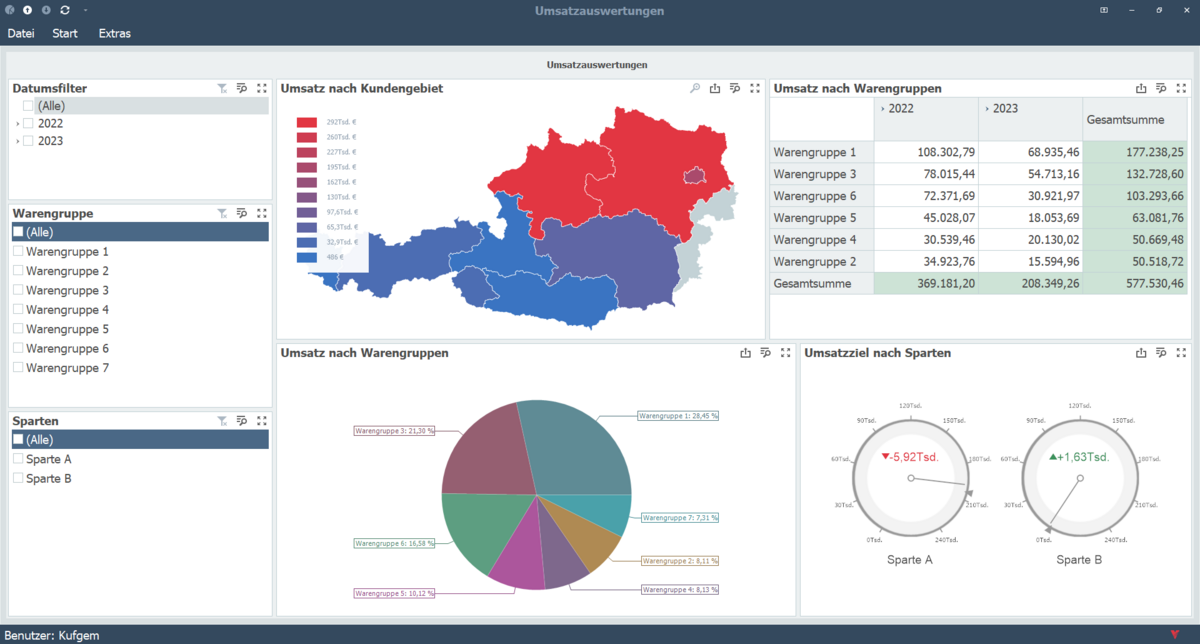Click the cell value 15.594,96

[x=1030, y=261]
